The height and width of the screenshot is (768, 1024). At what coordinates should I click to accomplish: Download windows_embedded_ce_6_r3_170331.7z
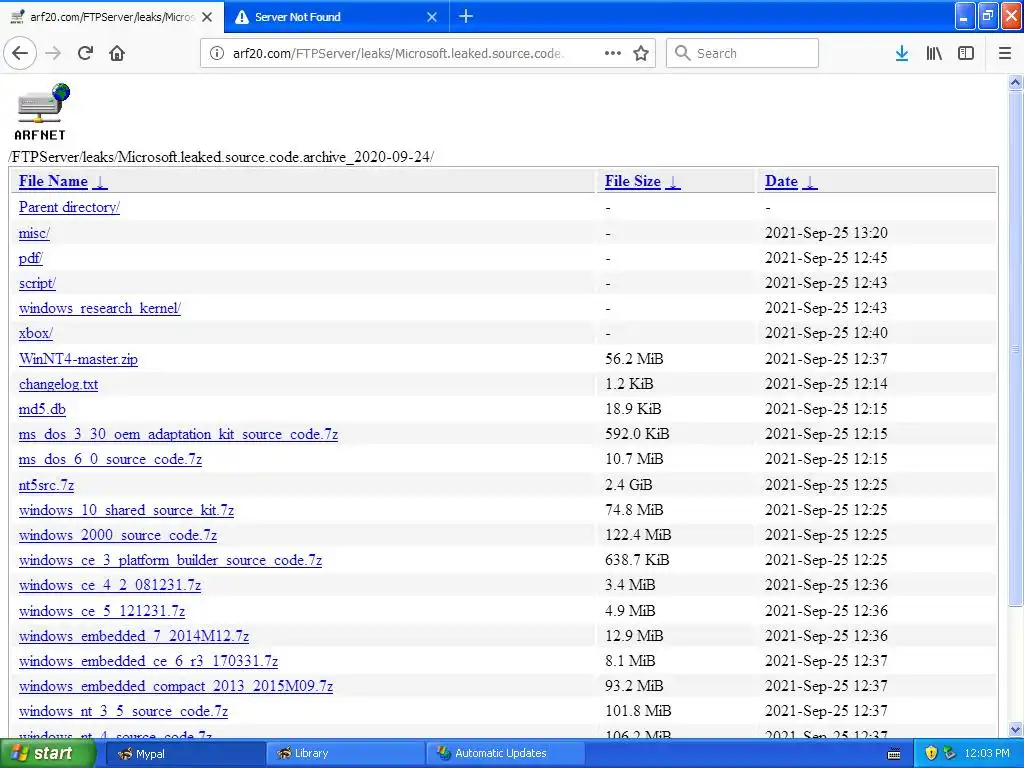[x=148, y=661]
